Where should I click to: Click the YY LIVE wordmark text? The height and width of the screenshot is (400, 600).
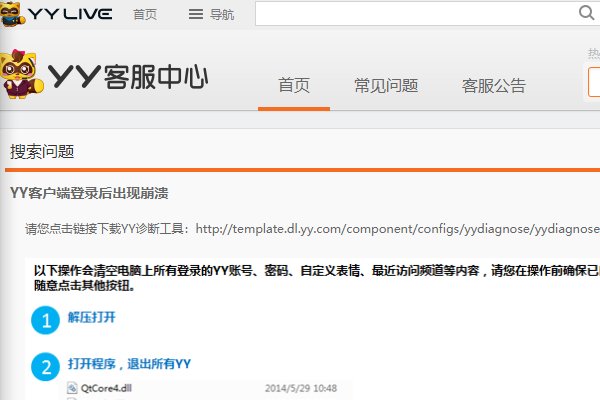(x=70, y=14)
